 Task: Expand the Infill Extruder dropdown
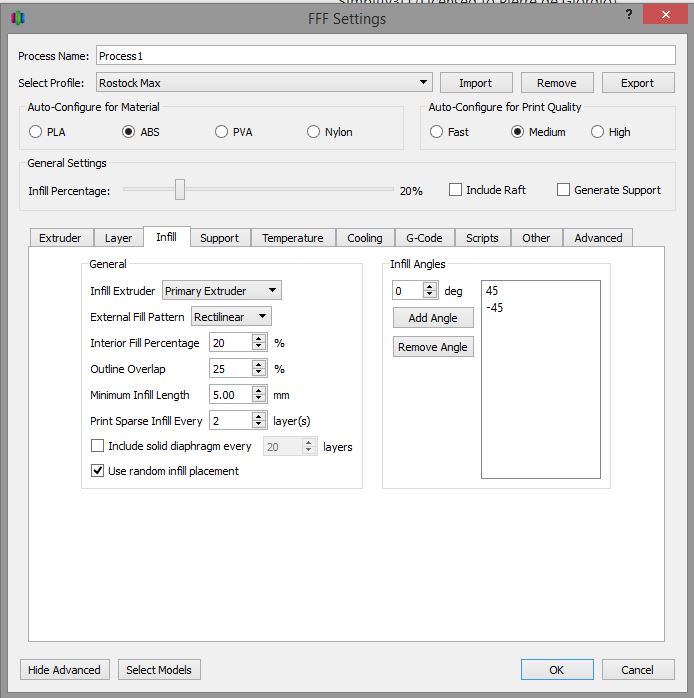(222, 291)
